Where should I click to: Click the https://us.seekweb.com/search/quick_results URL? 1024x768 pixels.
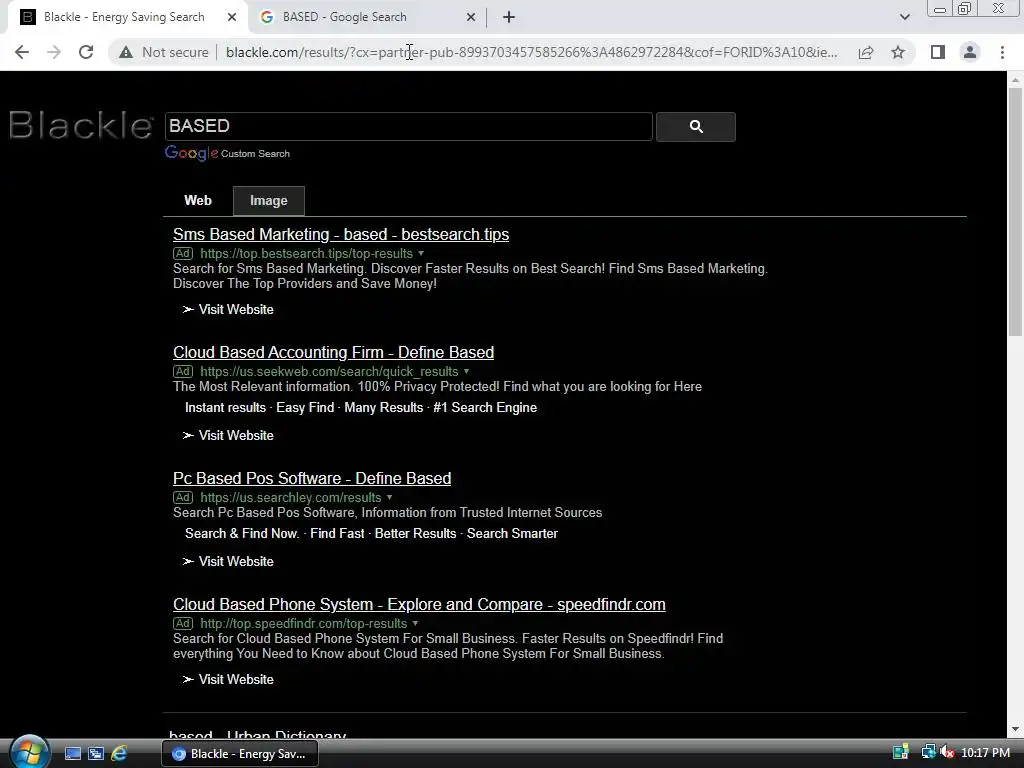[329, 372]
